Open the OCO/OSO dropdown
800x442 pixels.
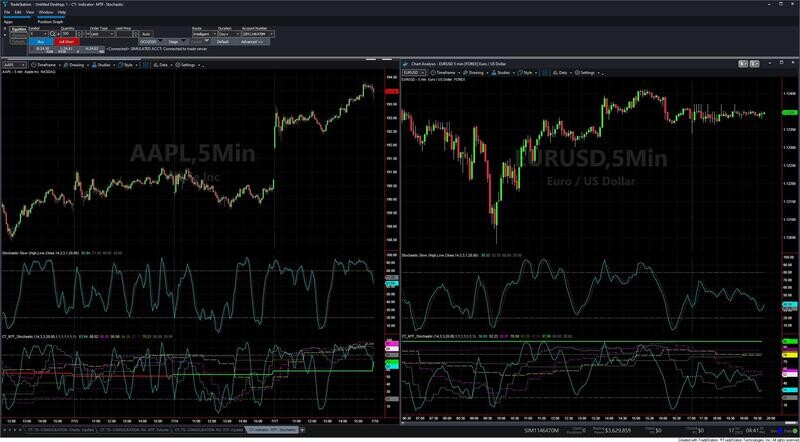[150, 41]
